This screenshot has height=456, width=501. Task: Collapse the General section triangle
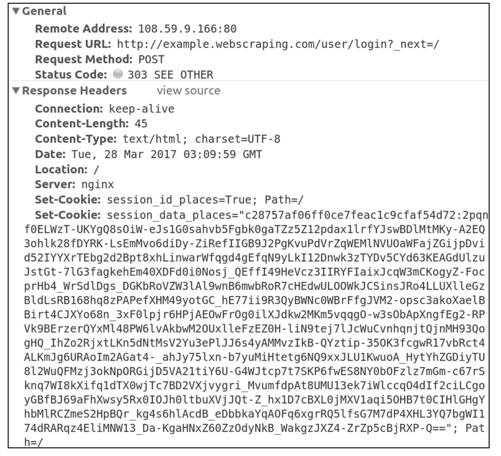pyautogui.click(x=16, y=11)
